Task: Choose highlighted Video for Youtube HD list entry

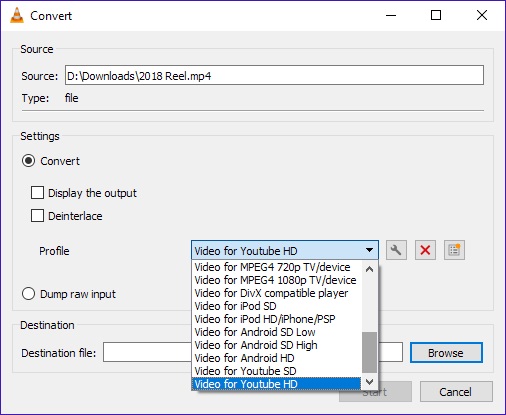Action: (x=277, y=384)
